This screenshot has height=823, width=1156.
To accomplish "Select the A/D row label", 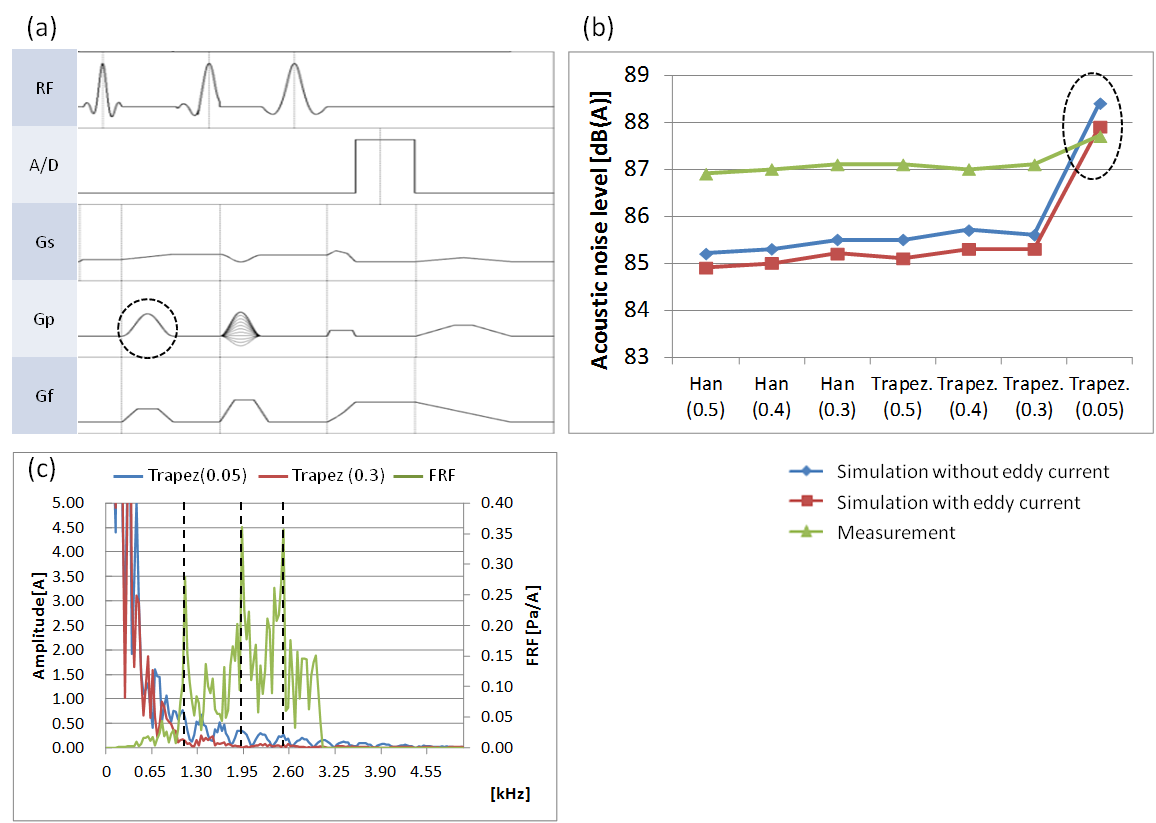I will [x=45, y=165].
